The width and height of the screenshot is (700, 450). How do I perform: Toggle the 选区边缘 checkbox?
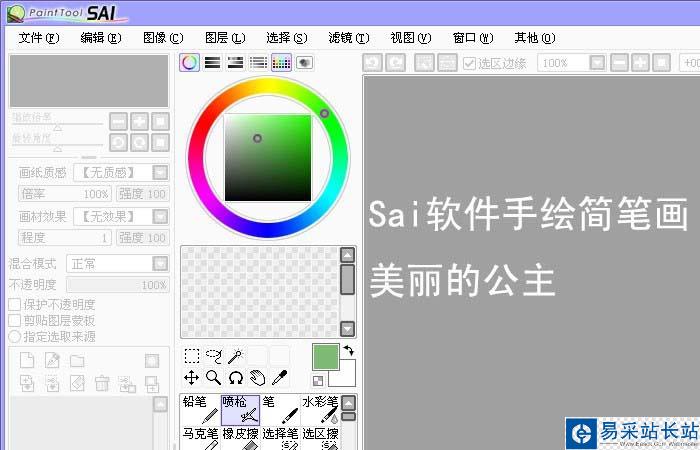tap(469, 63)
